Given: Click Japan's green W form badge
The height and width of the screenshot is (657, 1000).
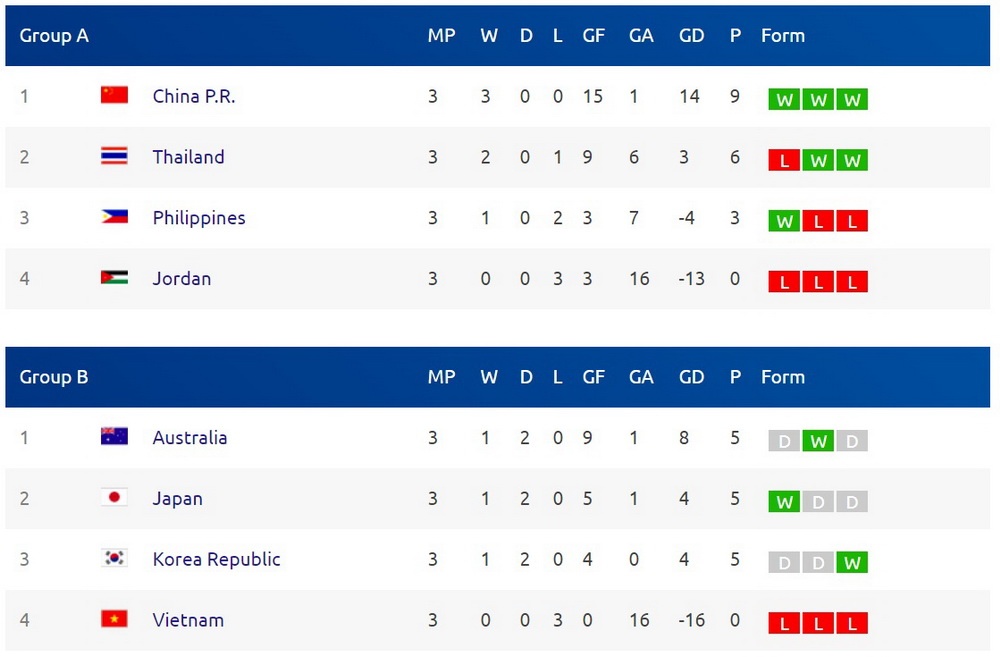Looking at the screenshot, I should pos(784,502).
